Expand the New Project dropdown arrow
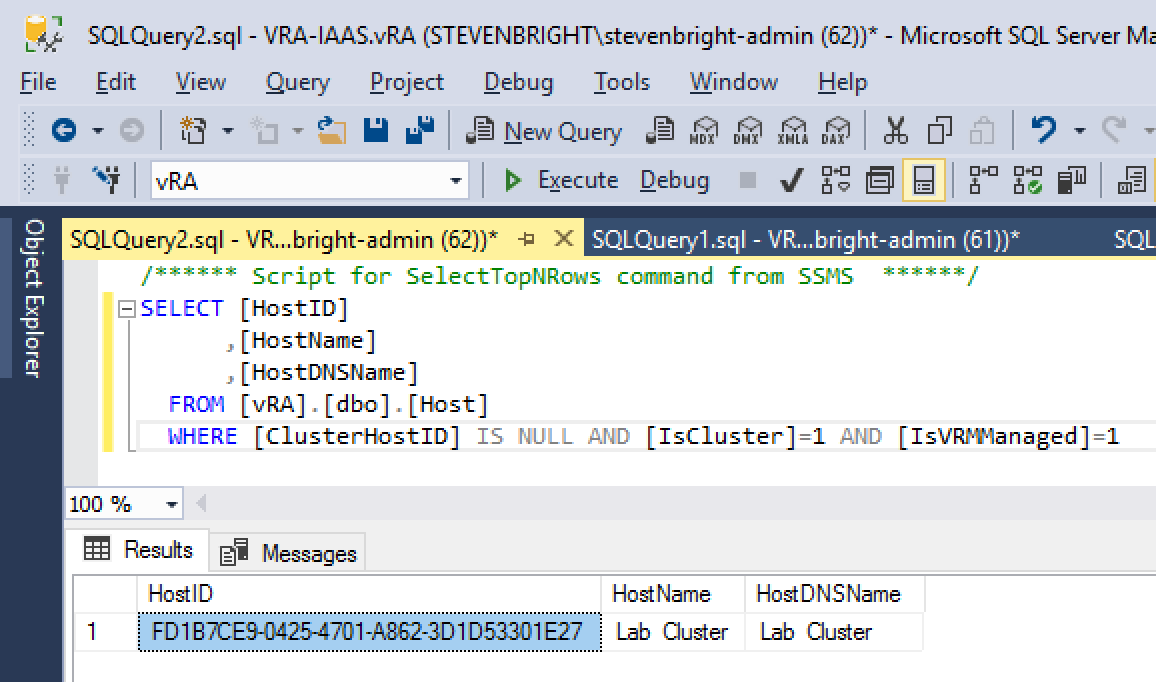This screenshot has height=682, width=1156. coord(227,131)
